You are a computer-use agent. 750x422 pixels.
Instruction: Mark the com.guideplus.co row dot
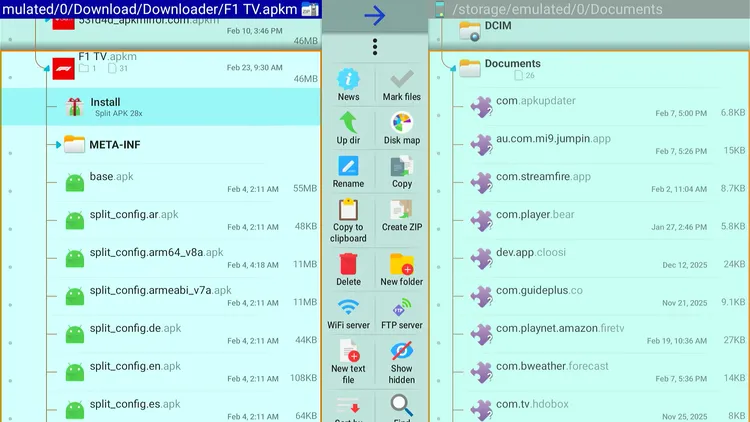439,305
